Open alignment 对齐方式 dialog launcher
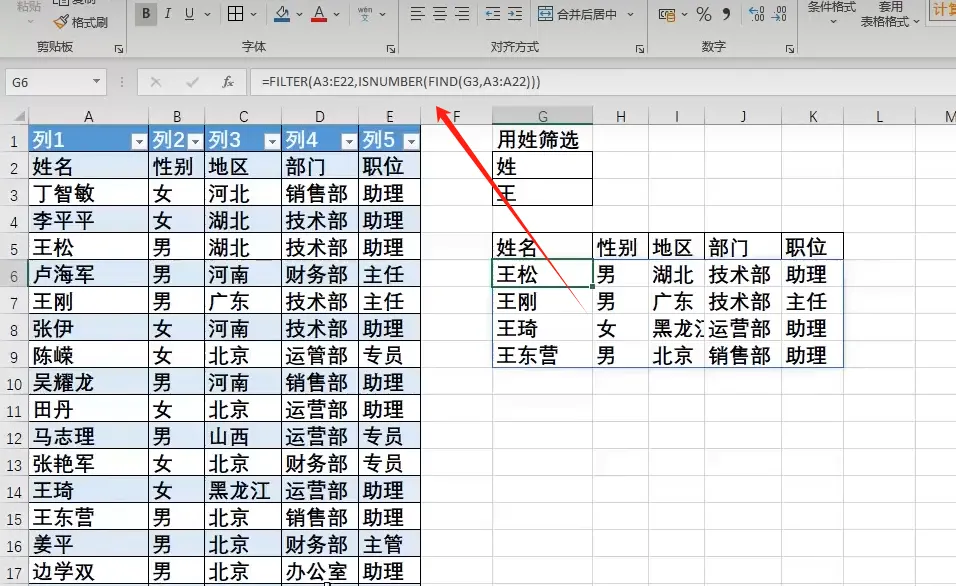Screen dimensions: 956x586 click(640, 49)
